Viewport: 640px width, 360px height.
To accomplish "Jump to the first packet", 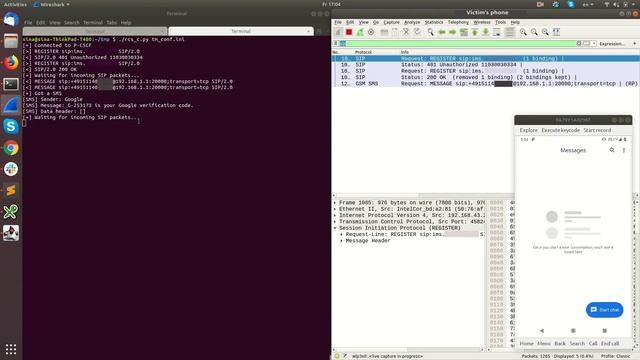I will (475, 32).
